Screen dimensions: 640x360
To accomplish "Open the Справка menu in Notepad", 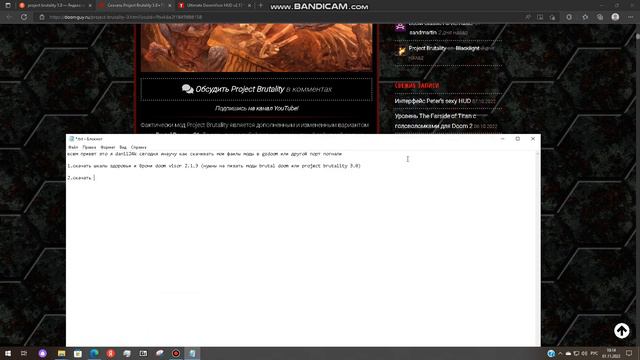I will (x=138, y=147).
